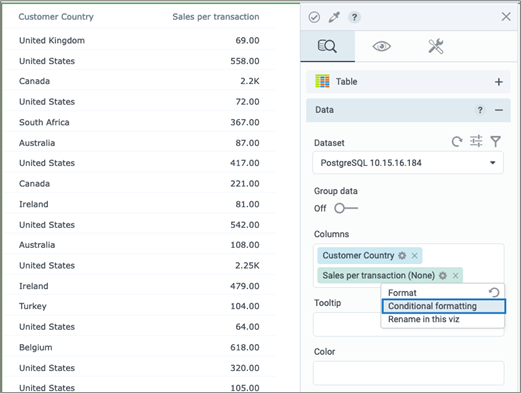Remove the Customer Country column
The height and width of the screenshot is (394, 521).
(x=414, y=256)
